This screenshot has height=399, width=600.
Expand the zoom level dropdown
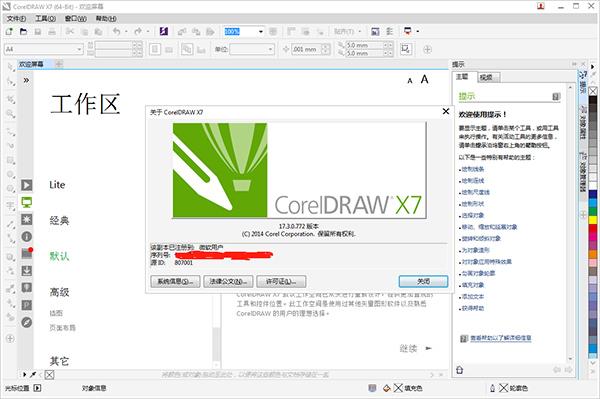(261, 31)
